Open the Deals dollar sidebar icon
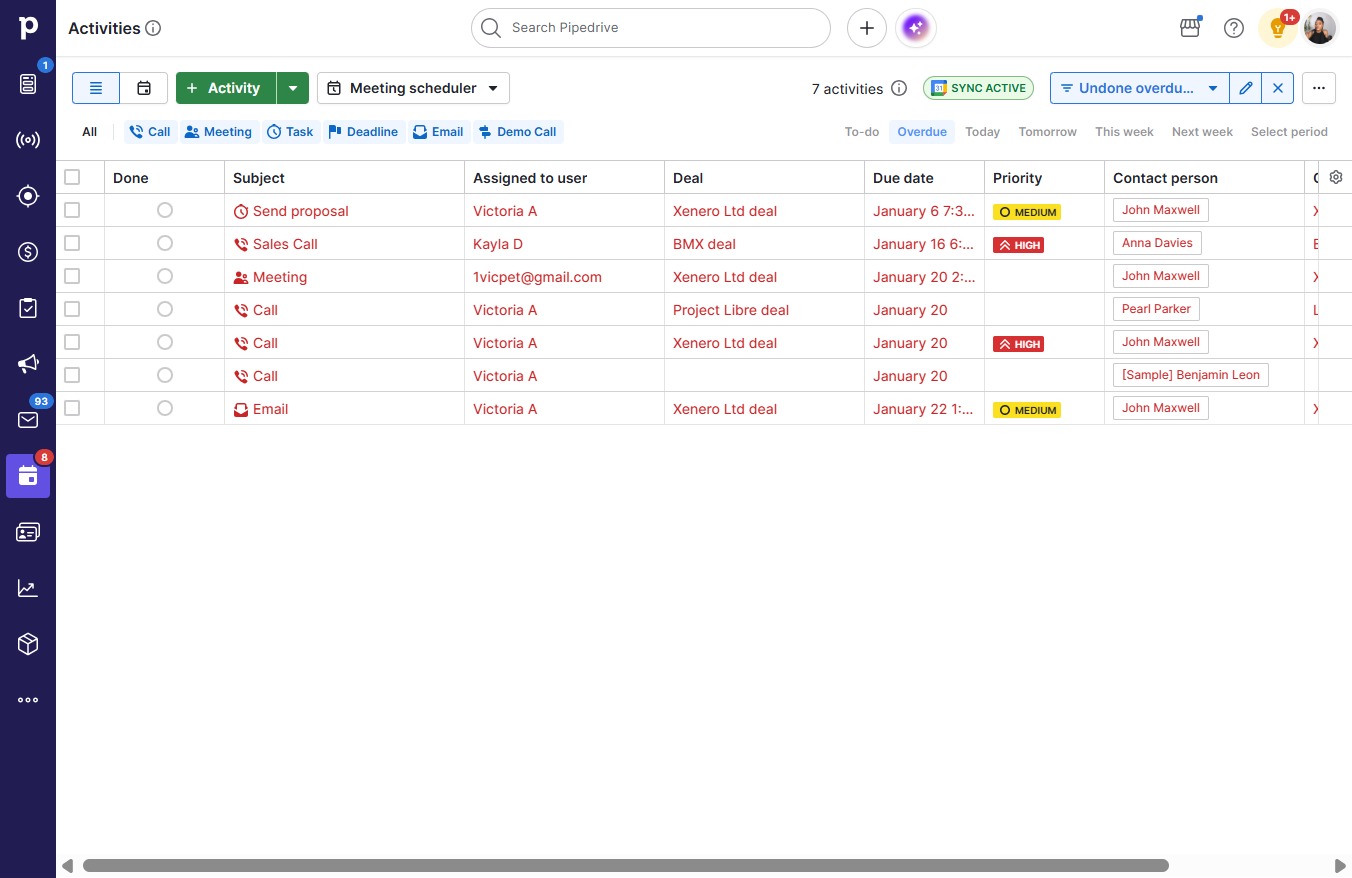Image resolution: width=1352 pixels, height=878 pixels. 28,252
